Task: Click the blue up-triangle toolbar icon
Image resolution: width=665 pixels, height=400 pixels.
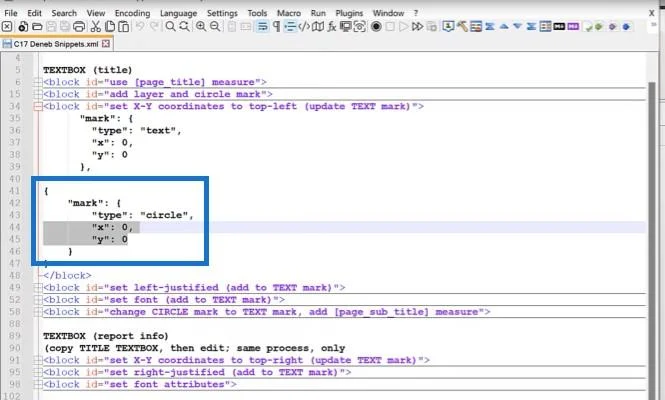Action: (503, 27)
